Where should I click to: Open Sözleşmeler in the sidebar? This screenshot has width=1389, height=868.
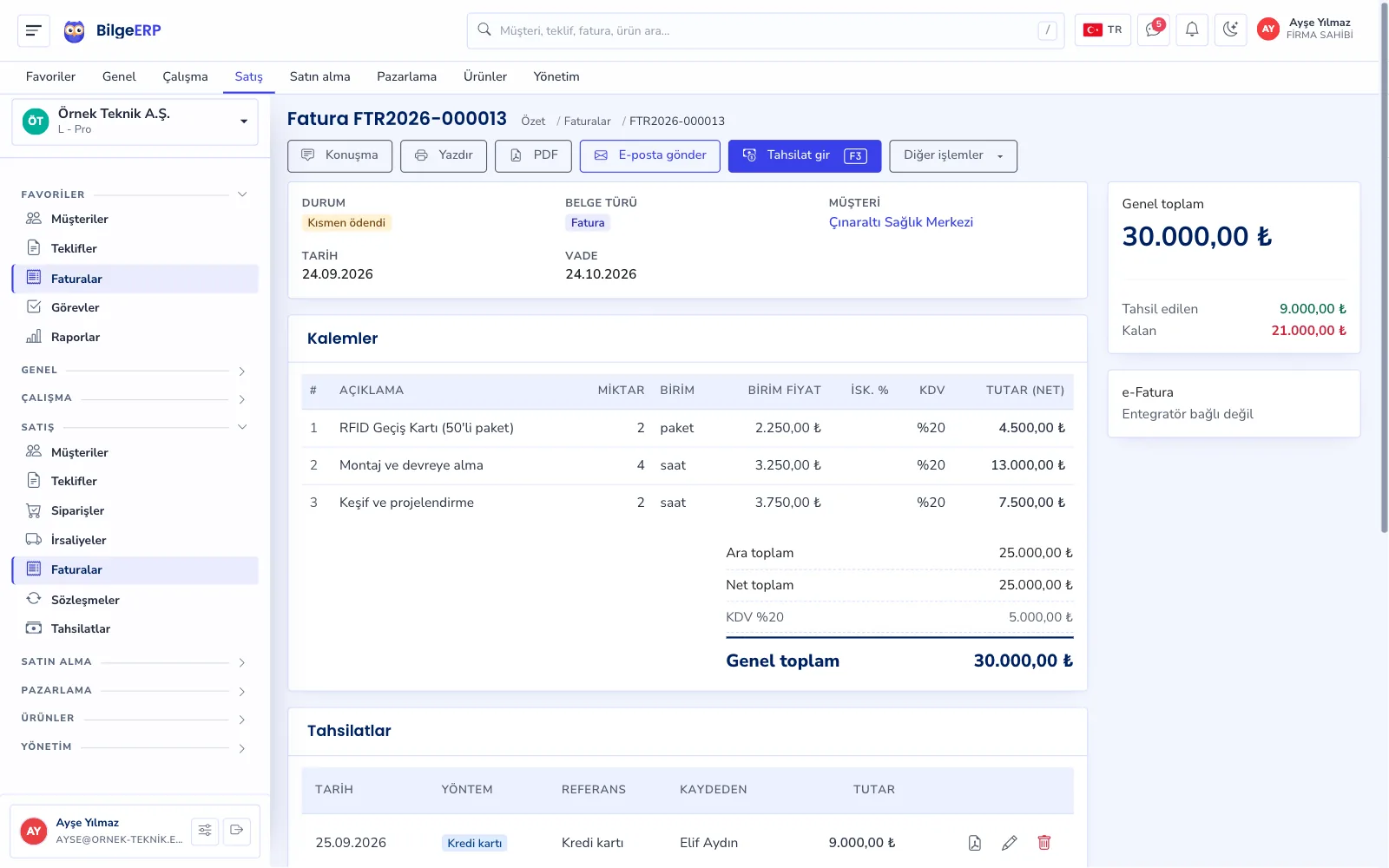click(x=135, y=600)
